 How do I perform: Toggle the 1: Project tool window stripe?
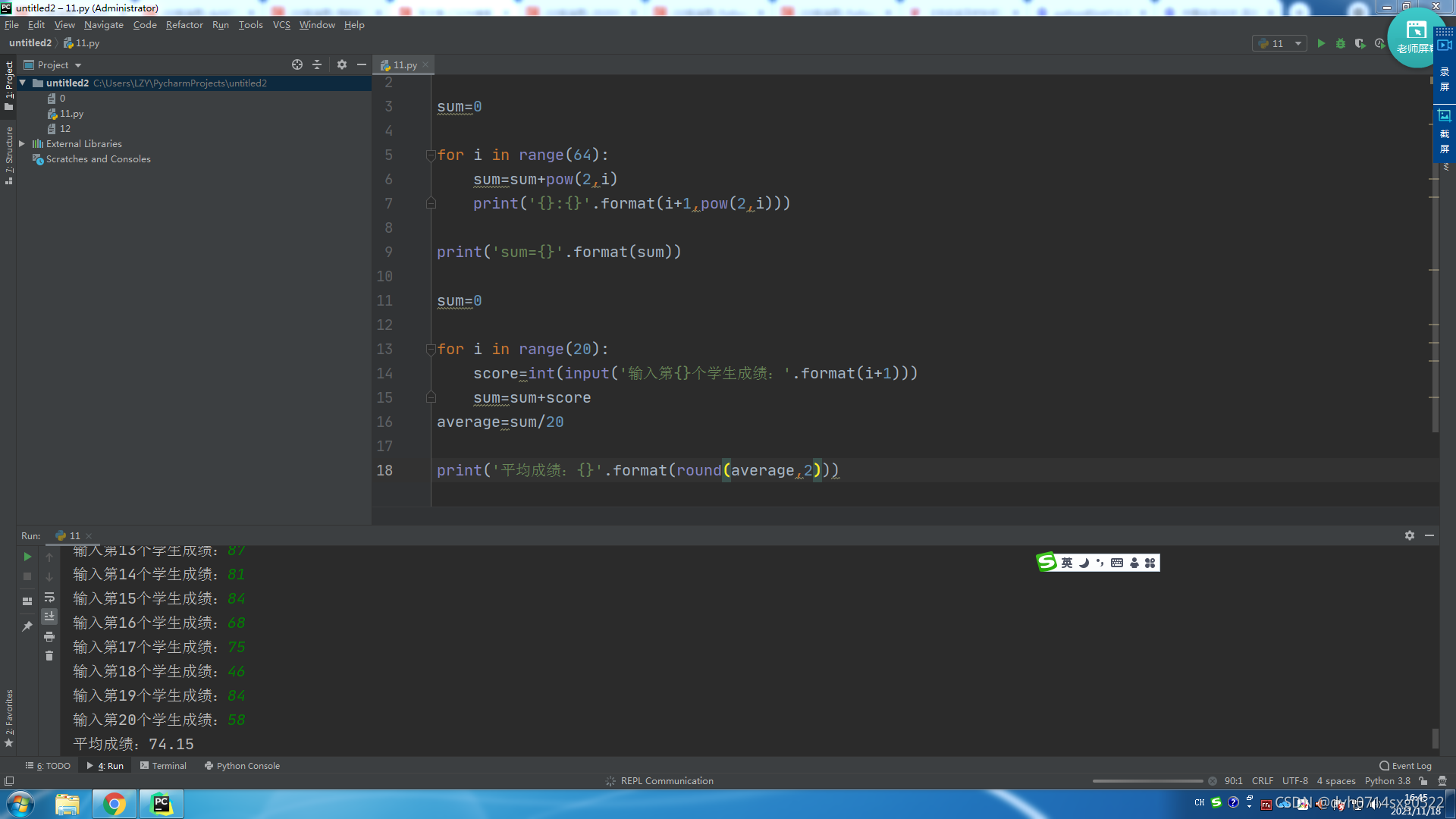[x=9, y=85]
